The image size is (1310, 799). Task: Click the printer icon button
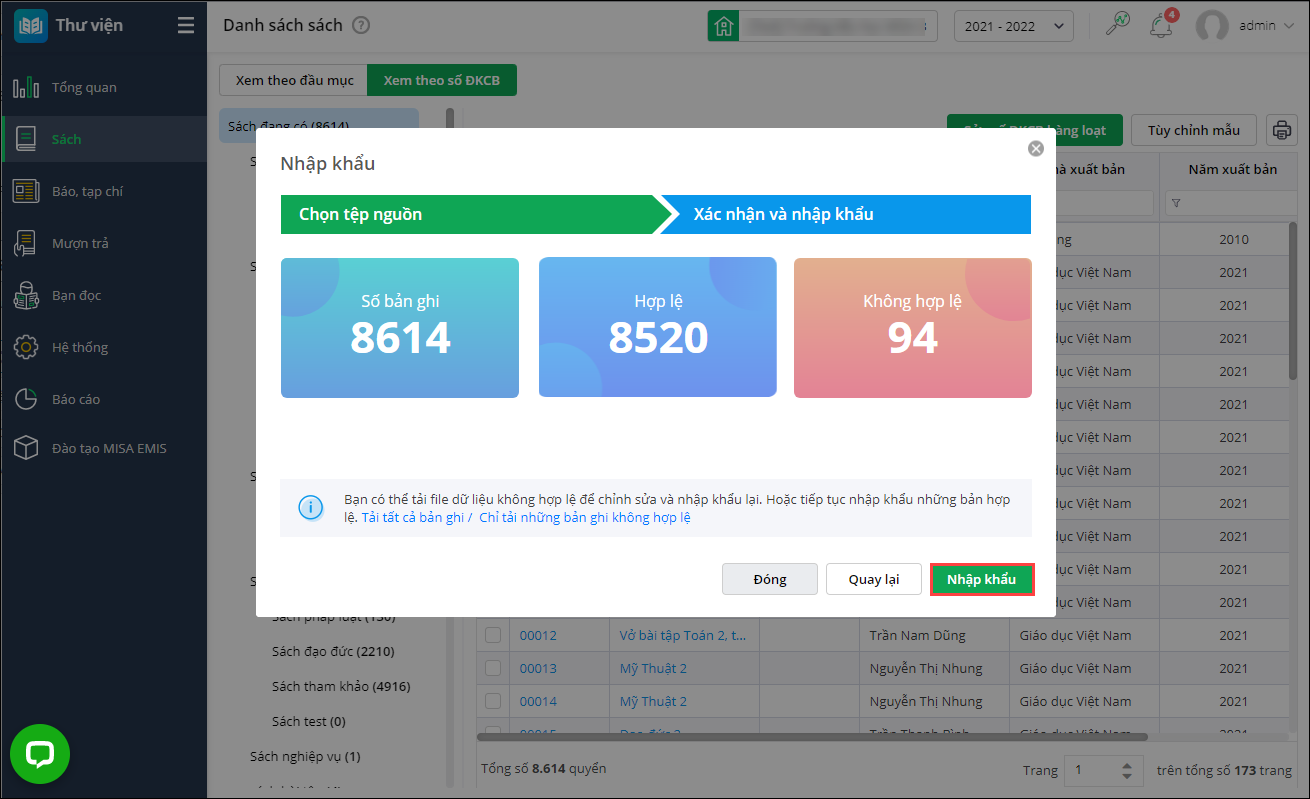click(1281, 130)
